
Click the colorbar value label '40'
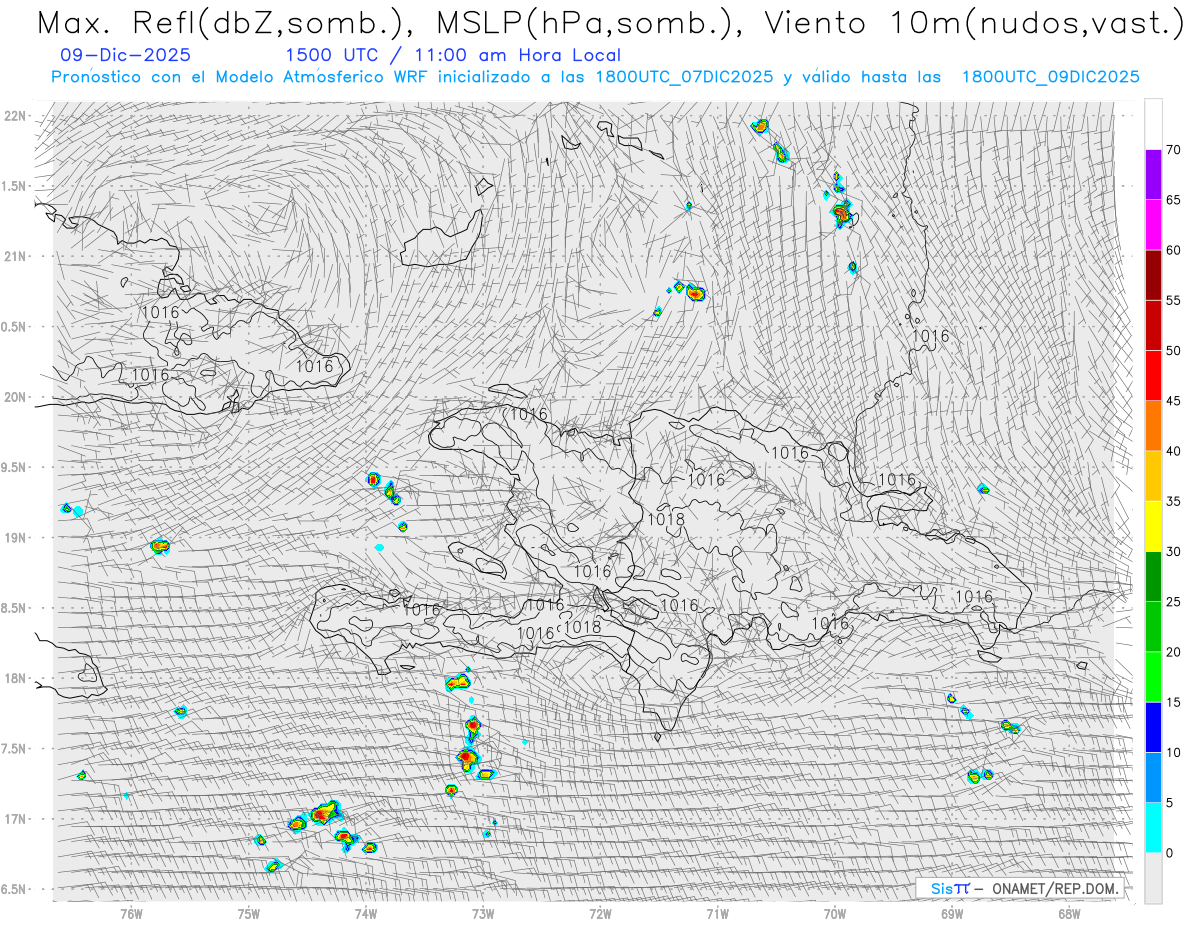tap(1173, 451)
